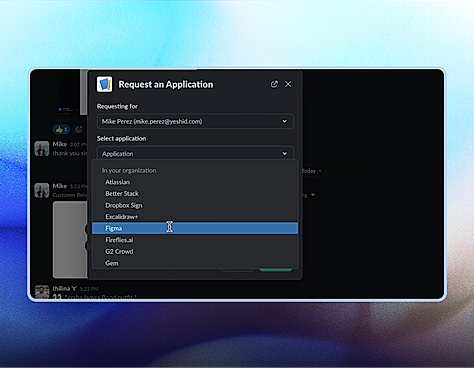Open the dialog in a new window icon
The width and height of the screenshot is (474, 368).
pyautogui.click(x=274, y=84)
